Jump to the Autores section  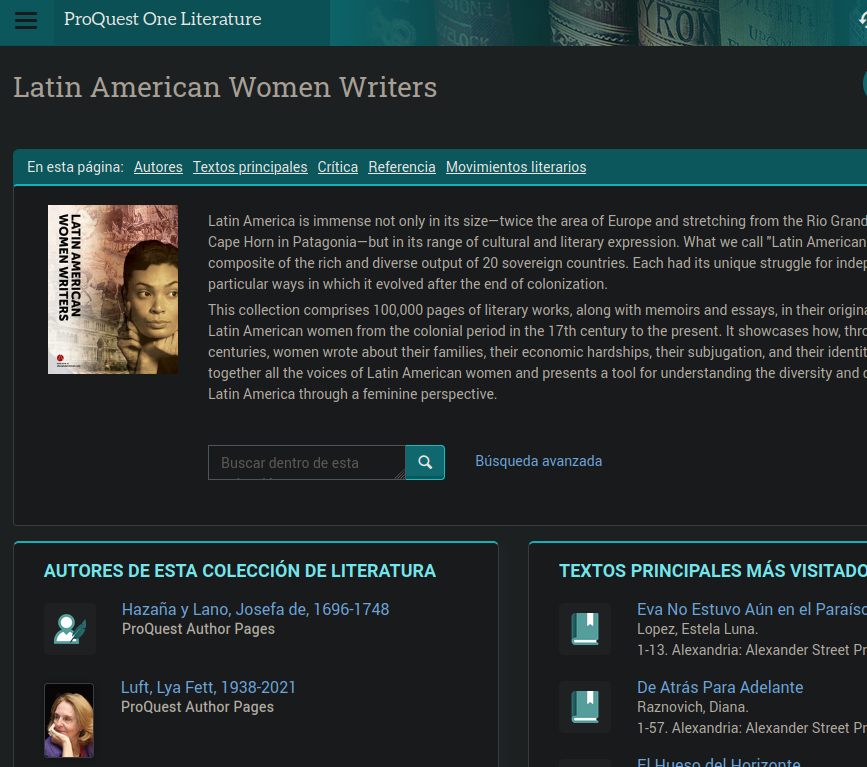[158, 167]
